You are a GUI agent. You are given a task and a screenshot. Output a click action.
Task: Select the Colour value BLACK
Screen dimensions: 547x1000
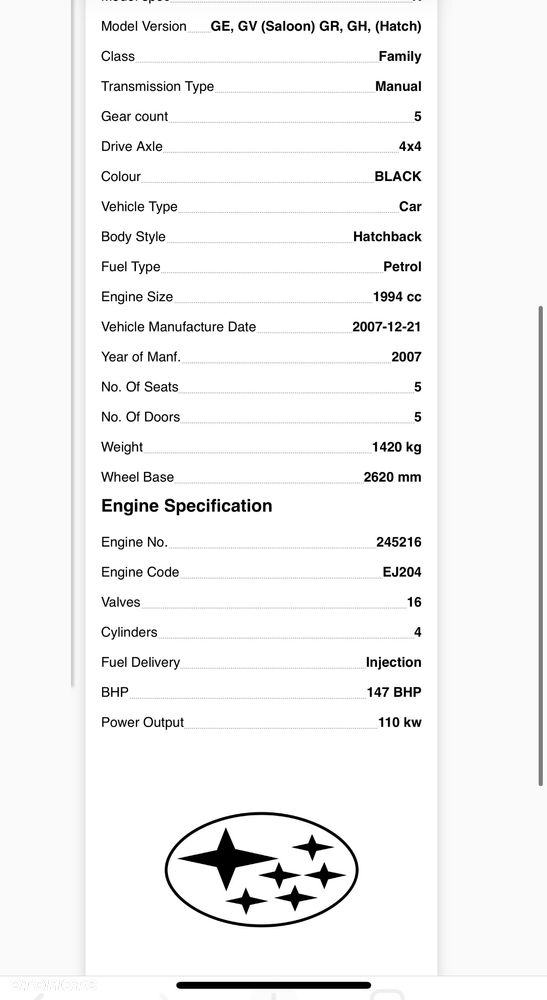(x=398, y=176)
